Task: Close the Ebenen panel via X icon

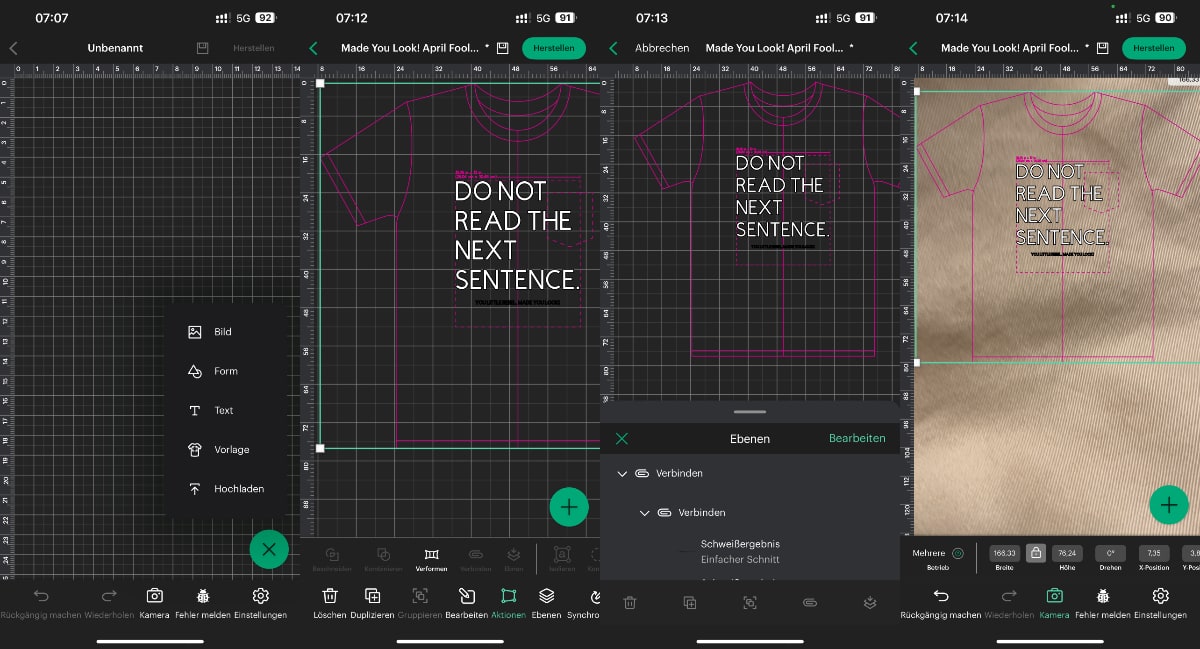Action: tap(622, 439)
